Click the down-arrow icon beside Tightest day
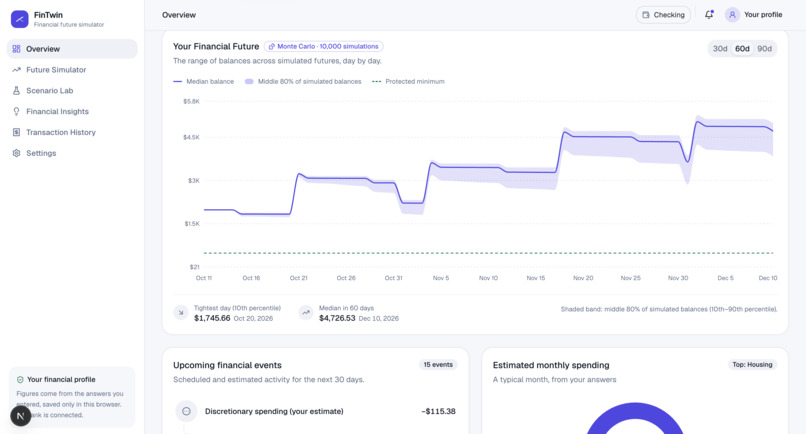806x434 pixels. click(181, 313)
